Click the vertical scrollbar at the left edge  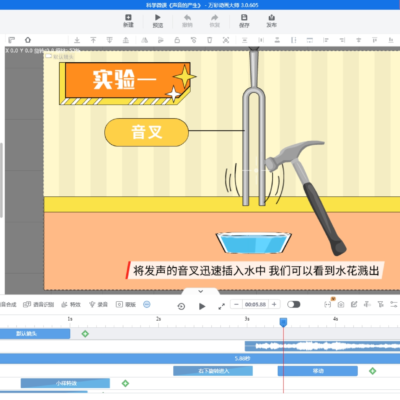click(x=1, y=180)
